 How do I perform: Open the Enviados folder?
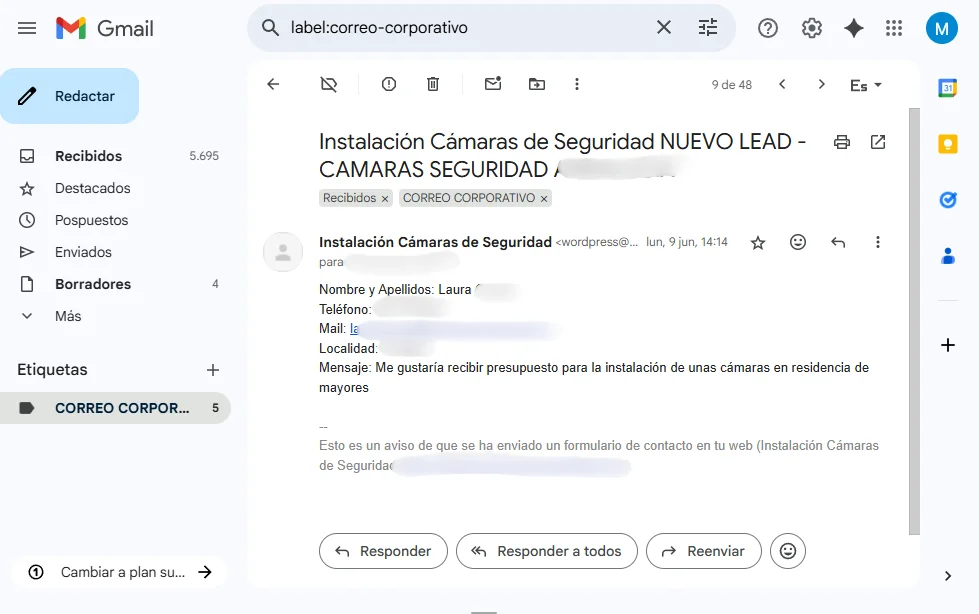pyautogui.click(x=83, y=252)
